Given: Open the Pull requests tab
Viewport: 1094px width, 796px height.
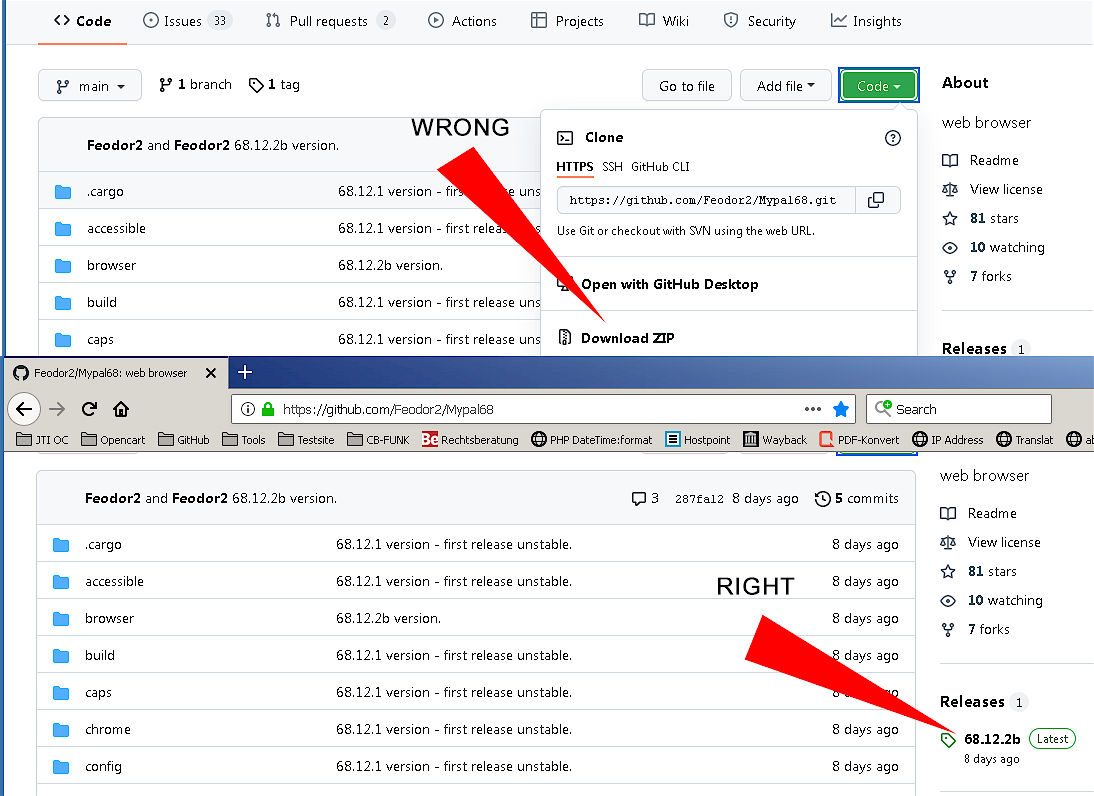Looking at the screenshot, I should coord(329,21).
